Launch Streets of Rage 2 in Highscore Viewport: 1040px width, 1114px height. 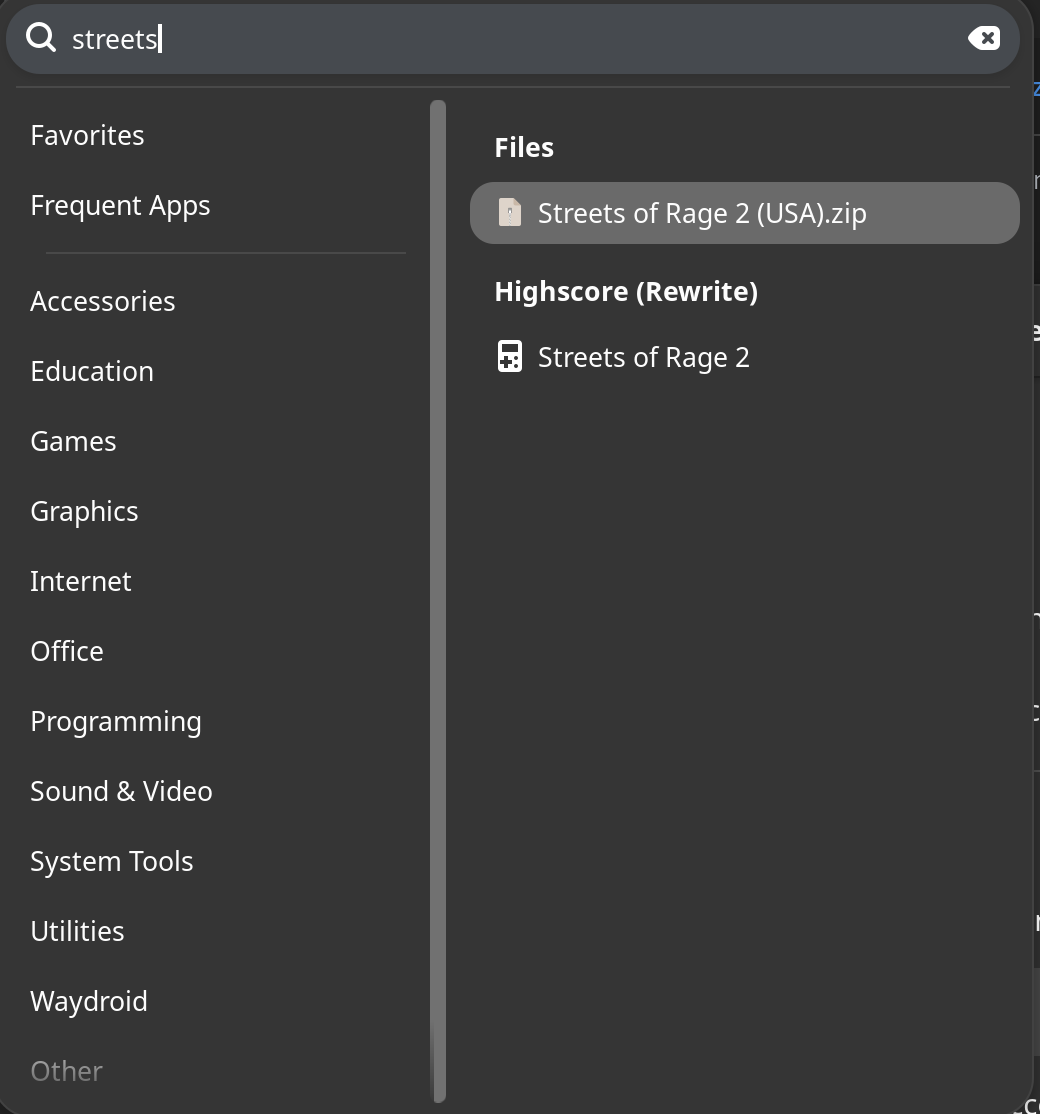coord(643,357)
